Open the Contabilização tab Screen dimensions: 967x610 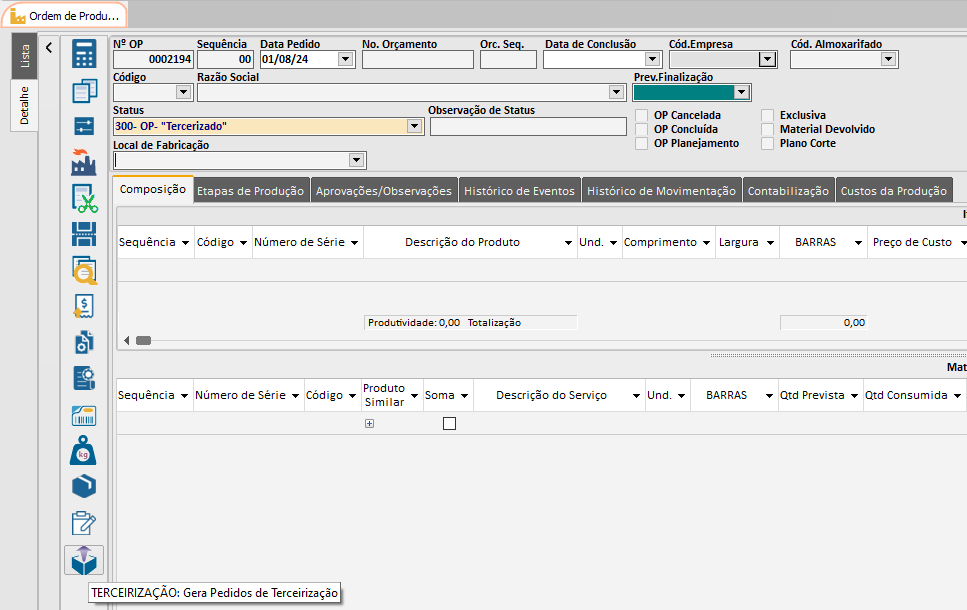[x=789, y=191]
